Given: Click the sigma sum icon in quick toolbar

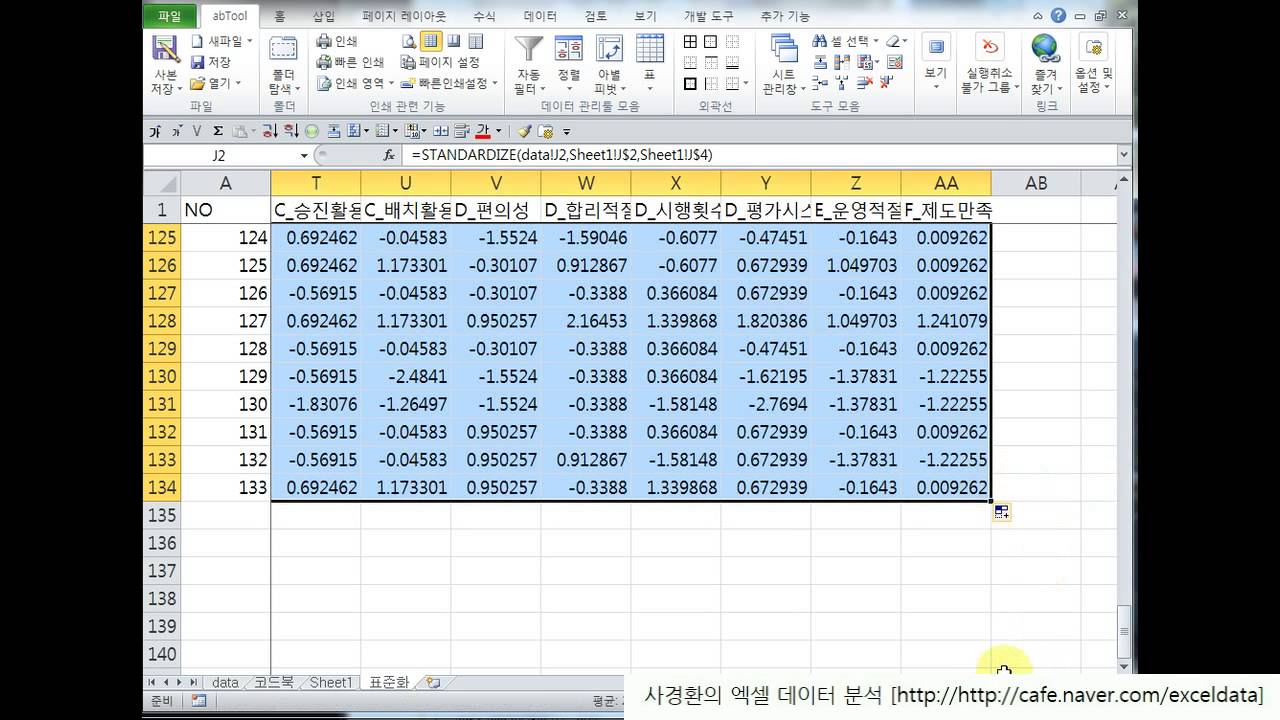Looking at the screenshot, I should (217, 131).
